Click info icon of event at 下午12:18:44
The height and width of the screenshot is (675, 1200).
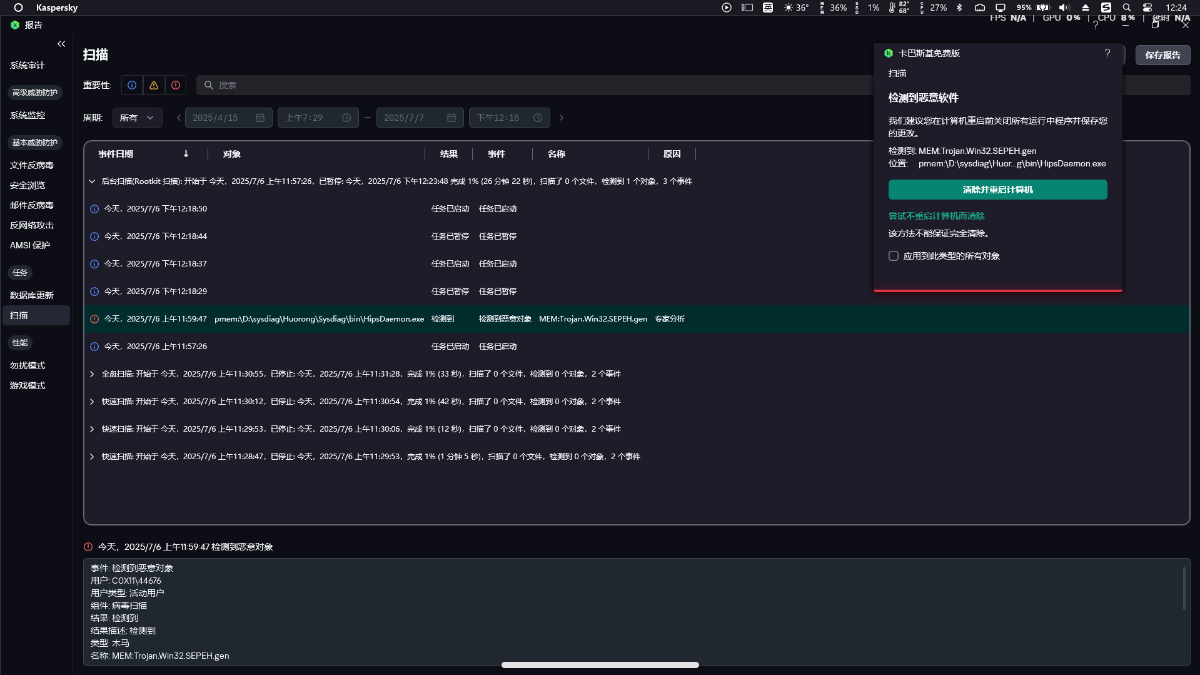[x=95, y=236]
